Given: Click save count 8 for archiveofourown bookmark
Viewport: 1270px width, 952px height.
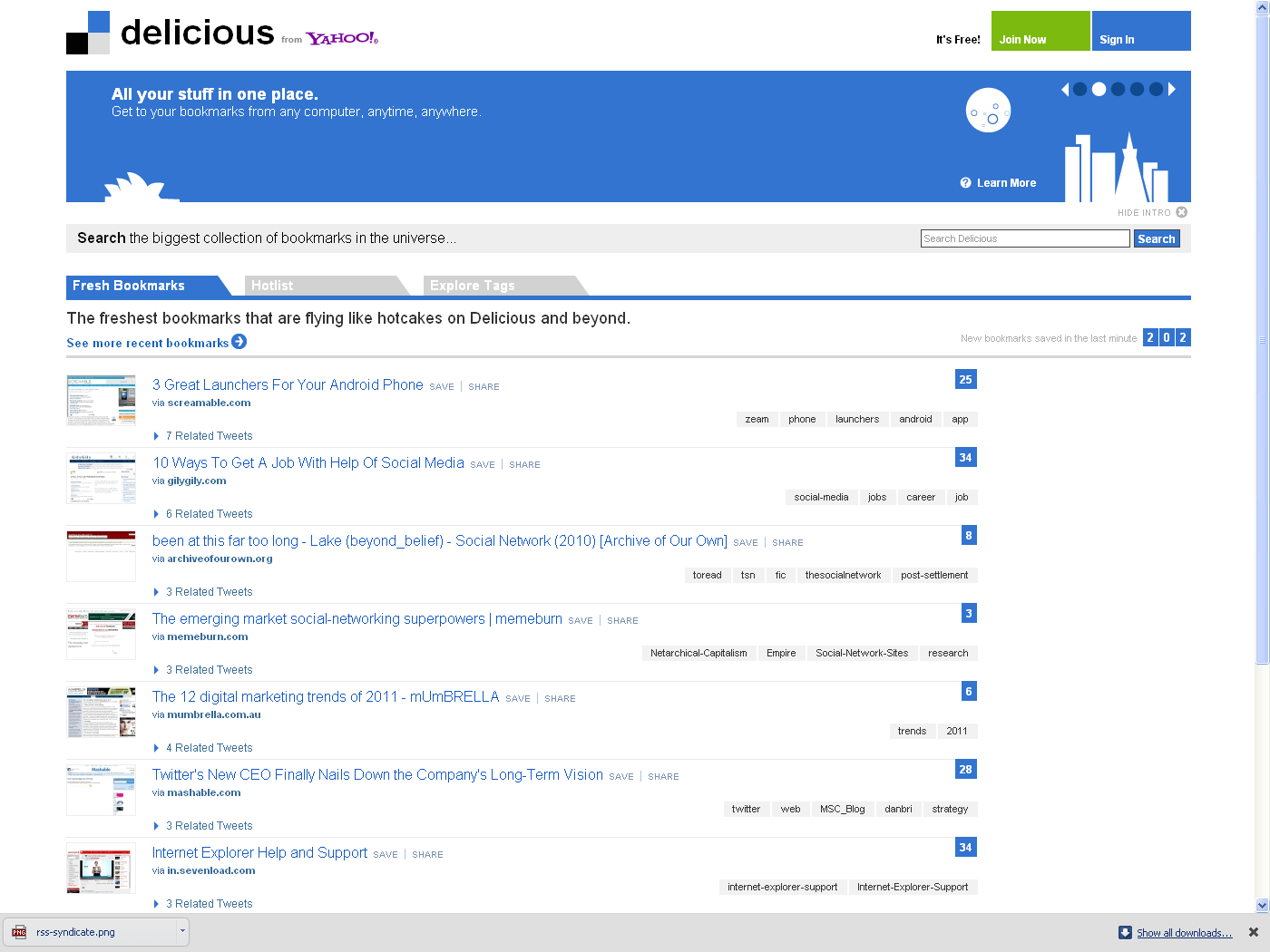Looking at the screenshot, I should click(969, 536).
